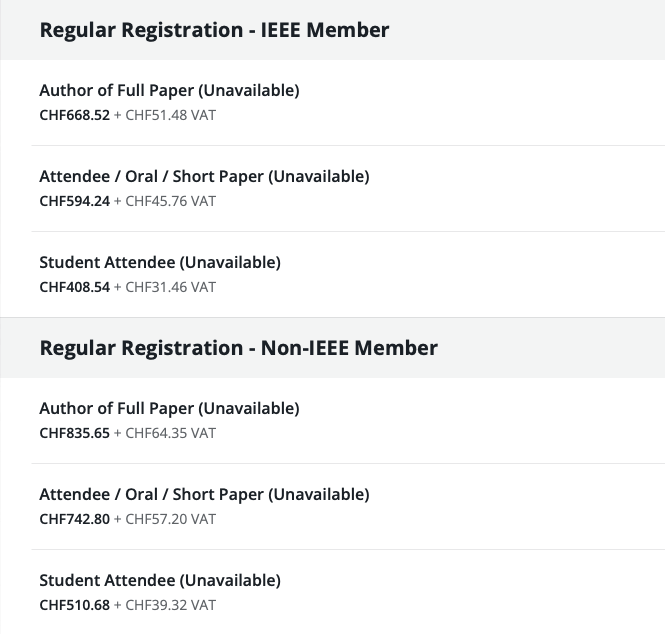Select Non-IEEE Author of Full Paper ticket
This screenshot has width=665, height=634.
tap(169, 408)
